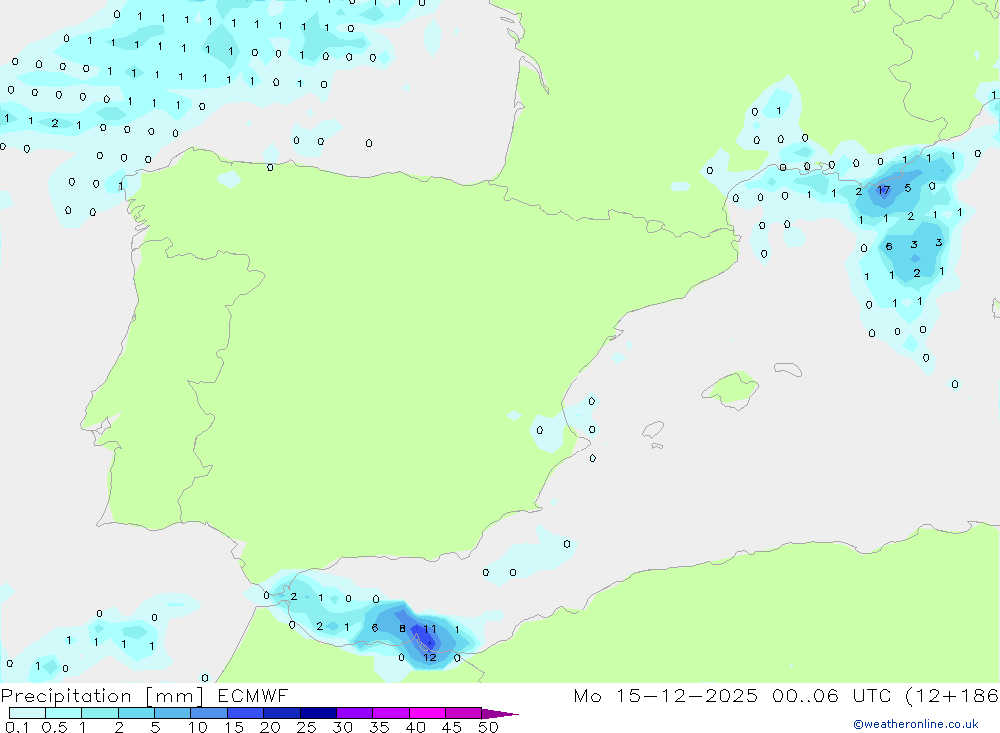Click the 40–45 mm magenta legend swatch
The height and width of the screenshot is (733, 1000).
pos(427,713)
